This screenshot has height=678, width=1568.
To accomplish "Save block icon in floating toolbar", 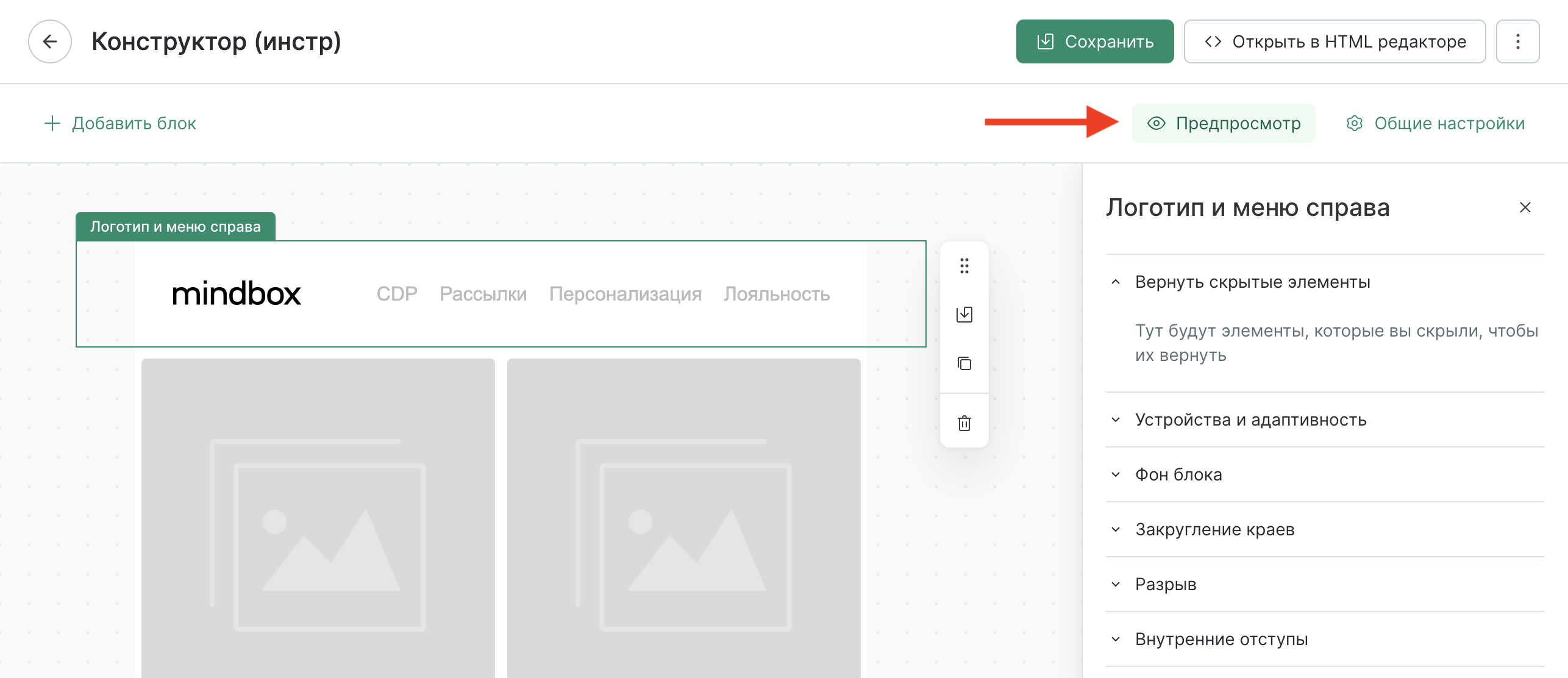I will (964, 315).
